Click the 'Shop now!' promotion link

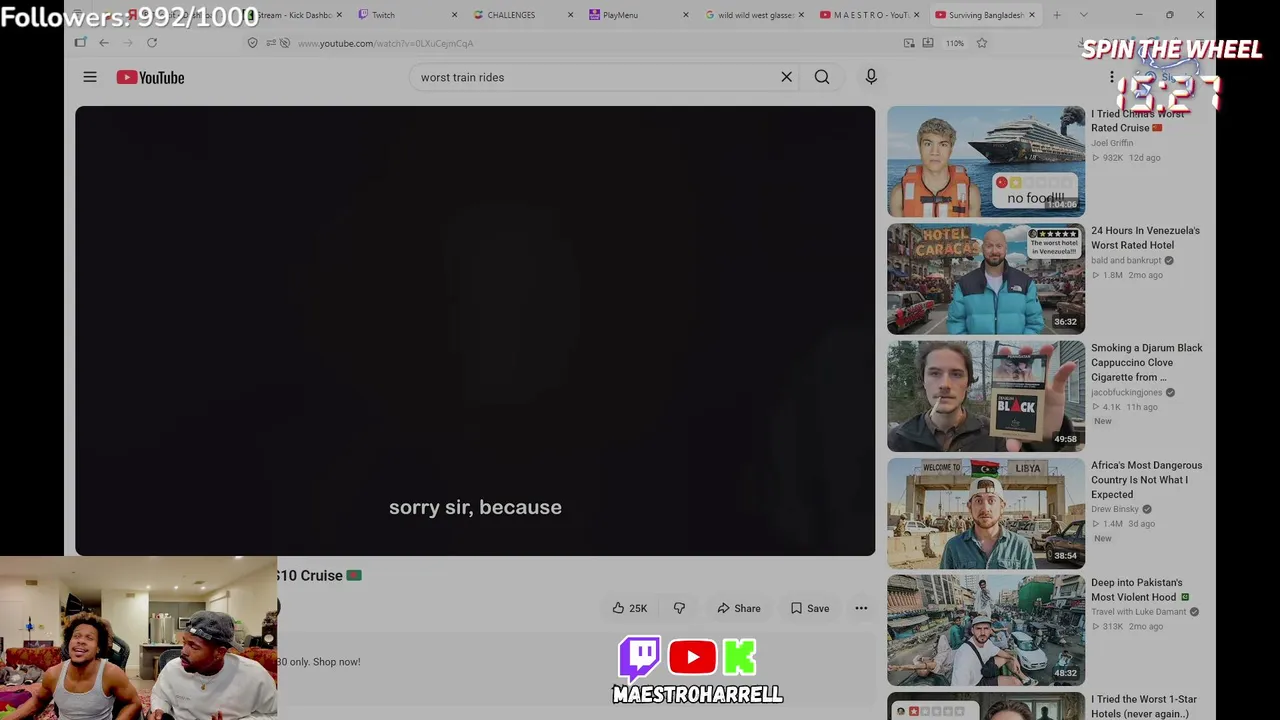pos(336,662)
